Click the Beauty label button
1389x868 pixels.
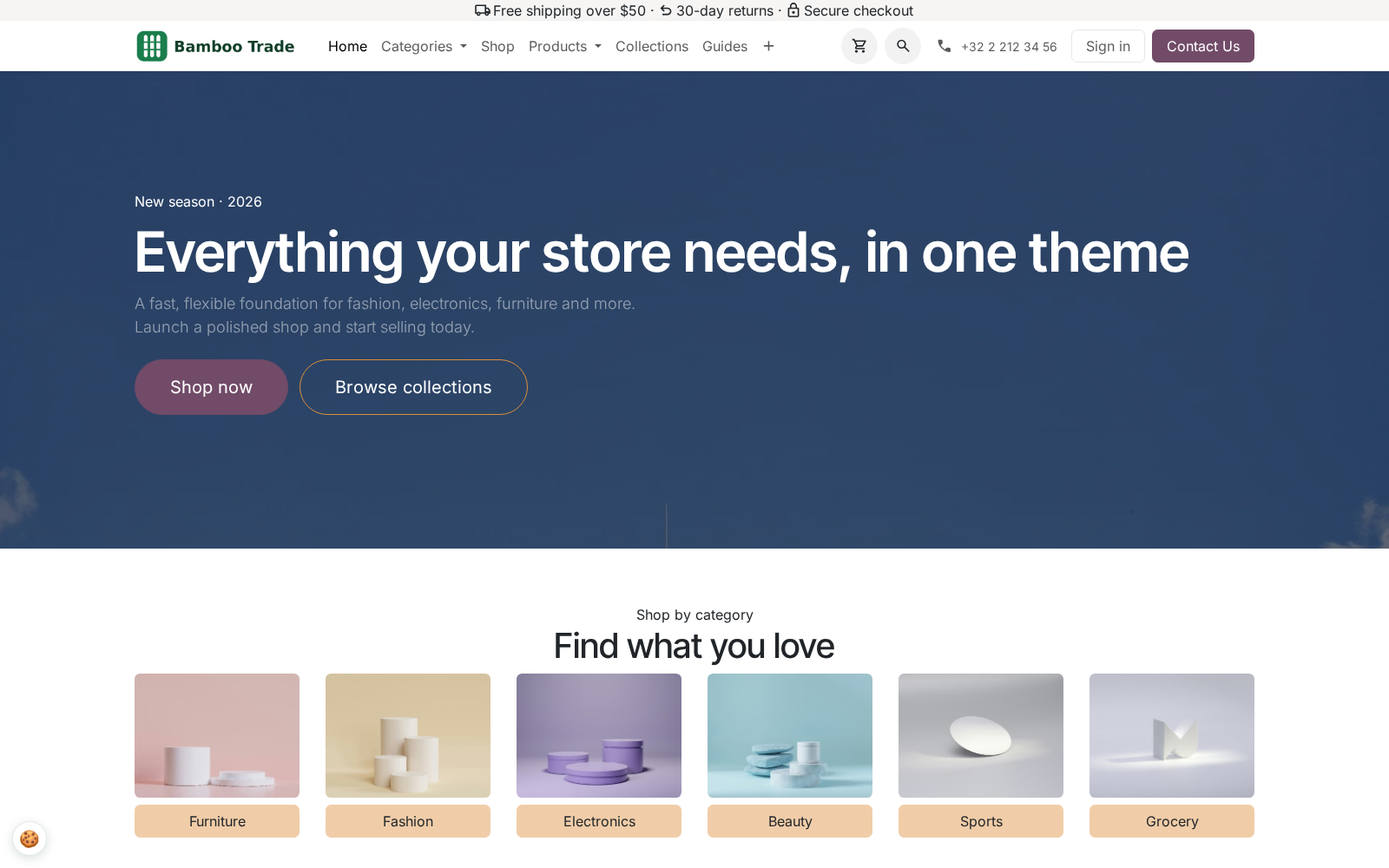pyautogui.click(x=790, y=821)
